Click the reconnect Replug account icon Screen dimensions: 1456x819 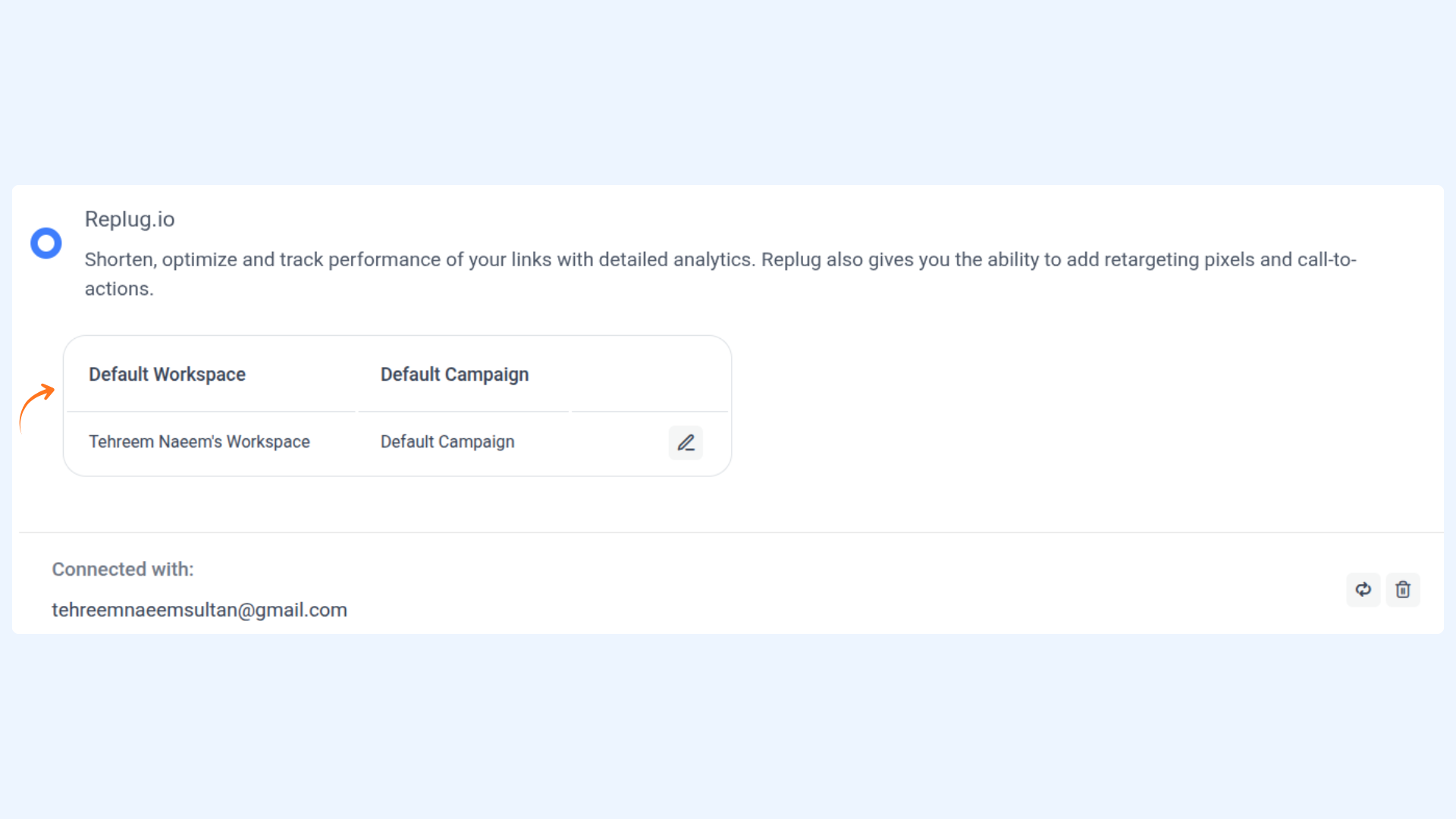[x=1363, y=590]
